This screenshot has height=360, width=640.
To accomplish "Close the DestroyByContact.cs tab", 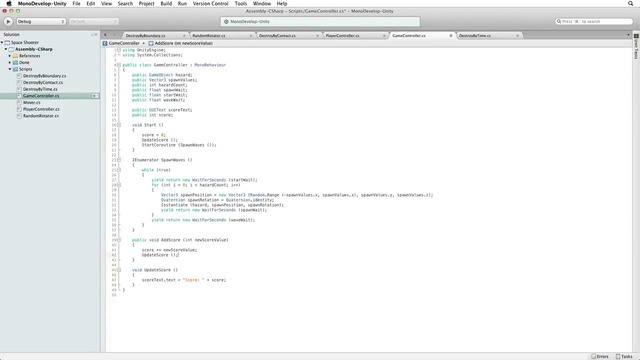I will 318,36.
